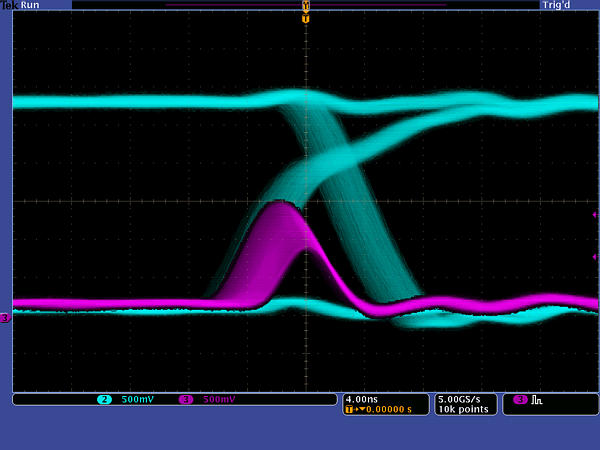
Task: Click the channel 2 cyan badge
Action: coord(103,400)
